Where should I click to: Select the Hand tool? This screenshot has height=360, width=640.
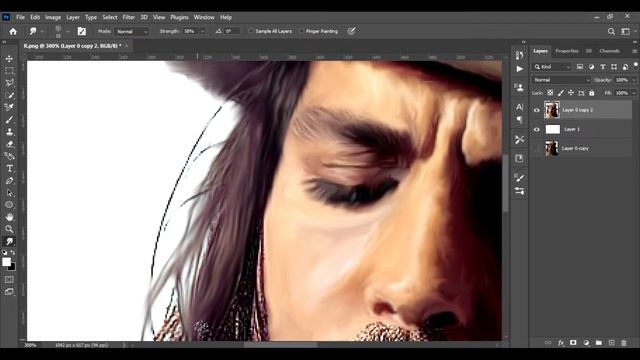(9, 217)
